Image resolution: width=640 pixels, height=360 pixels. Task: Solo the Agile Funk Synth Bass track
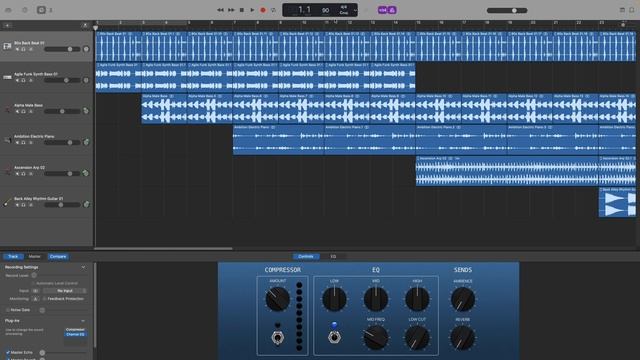pos(23,80)
